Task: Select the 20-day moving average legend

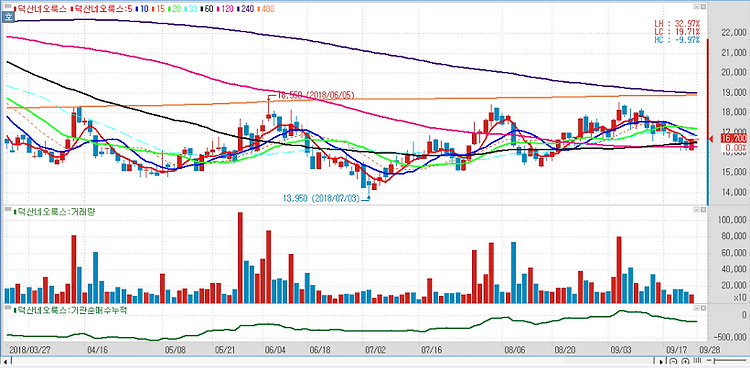Action: point(175,9)
